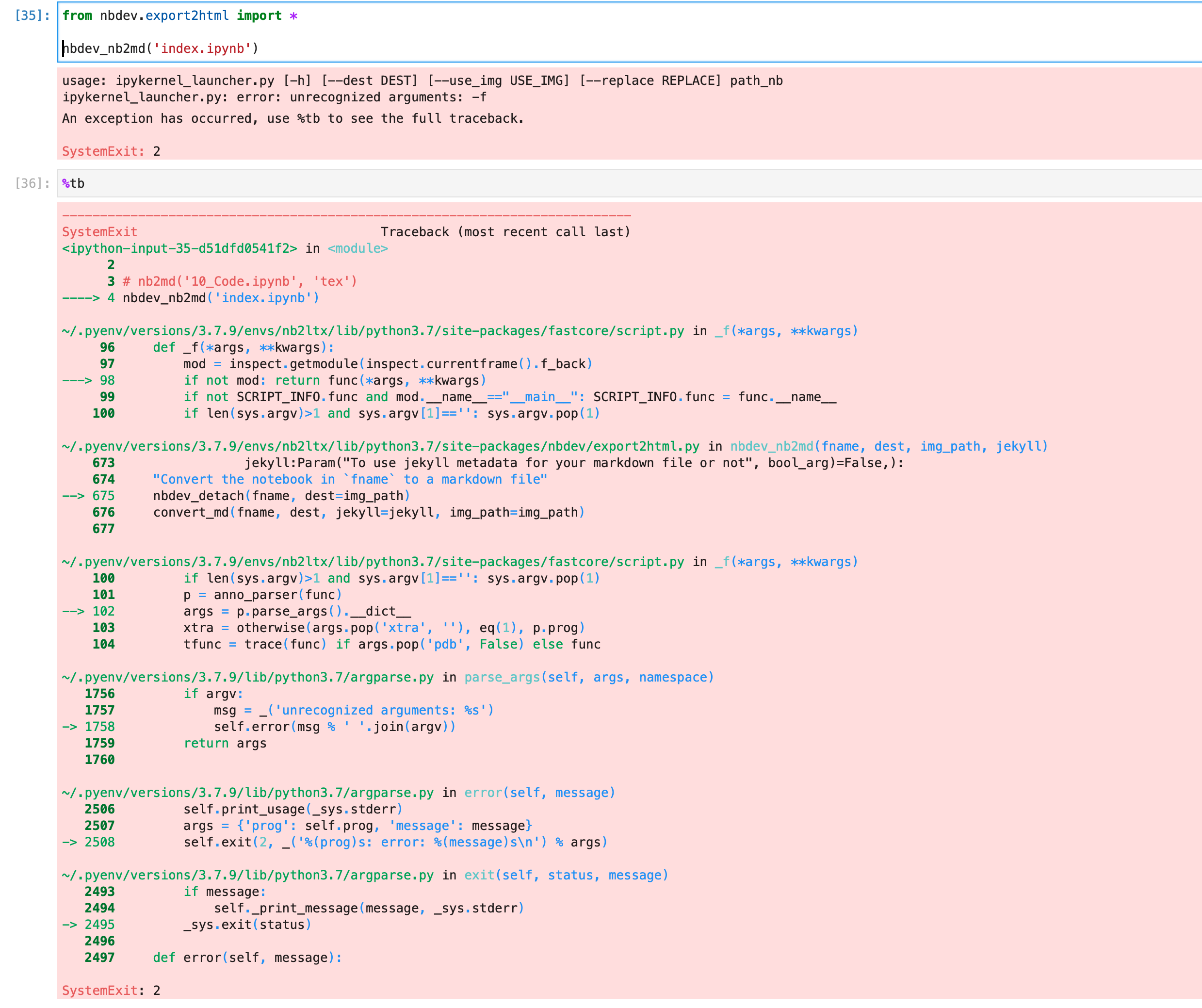Click the [35]: cell prompt label
The height and width of the screenshot is (1008, 1202).
(32, 16)
